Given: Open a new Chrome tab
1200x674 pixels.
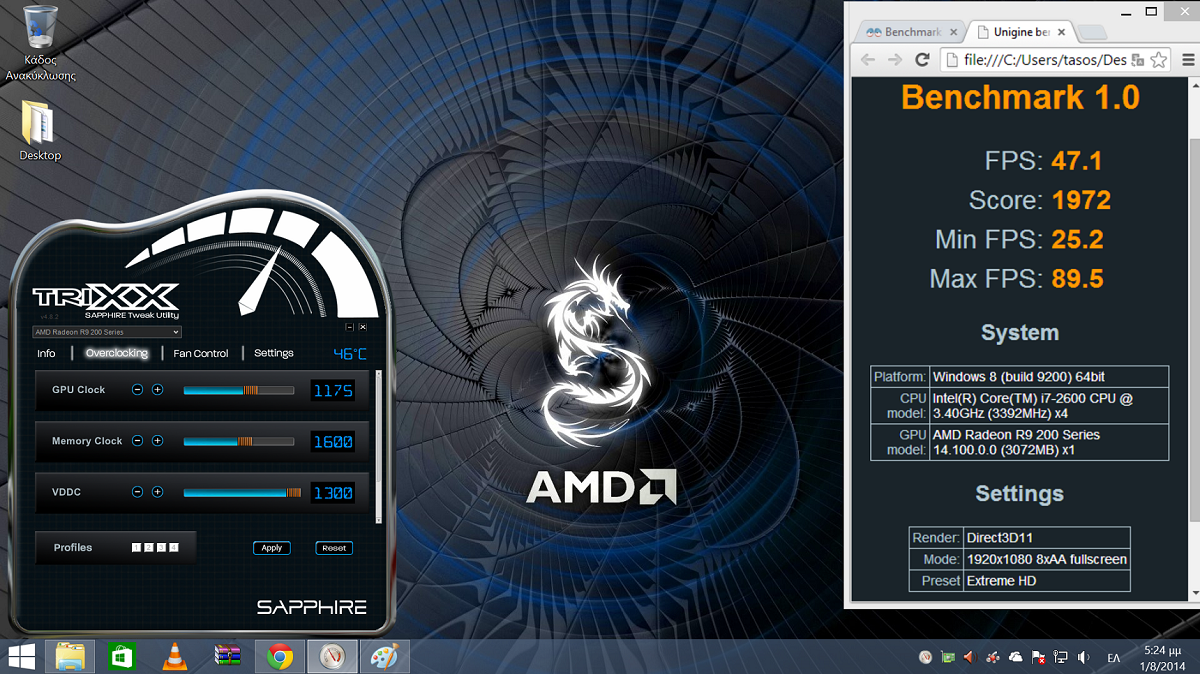Looking at the screenshot, I should coord(1092,32).
